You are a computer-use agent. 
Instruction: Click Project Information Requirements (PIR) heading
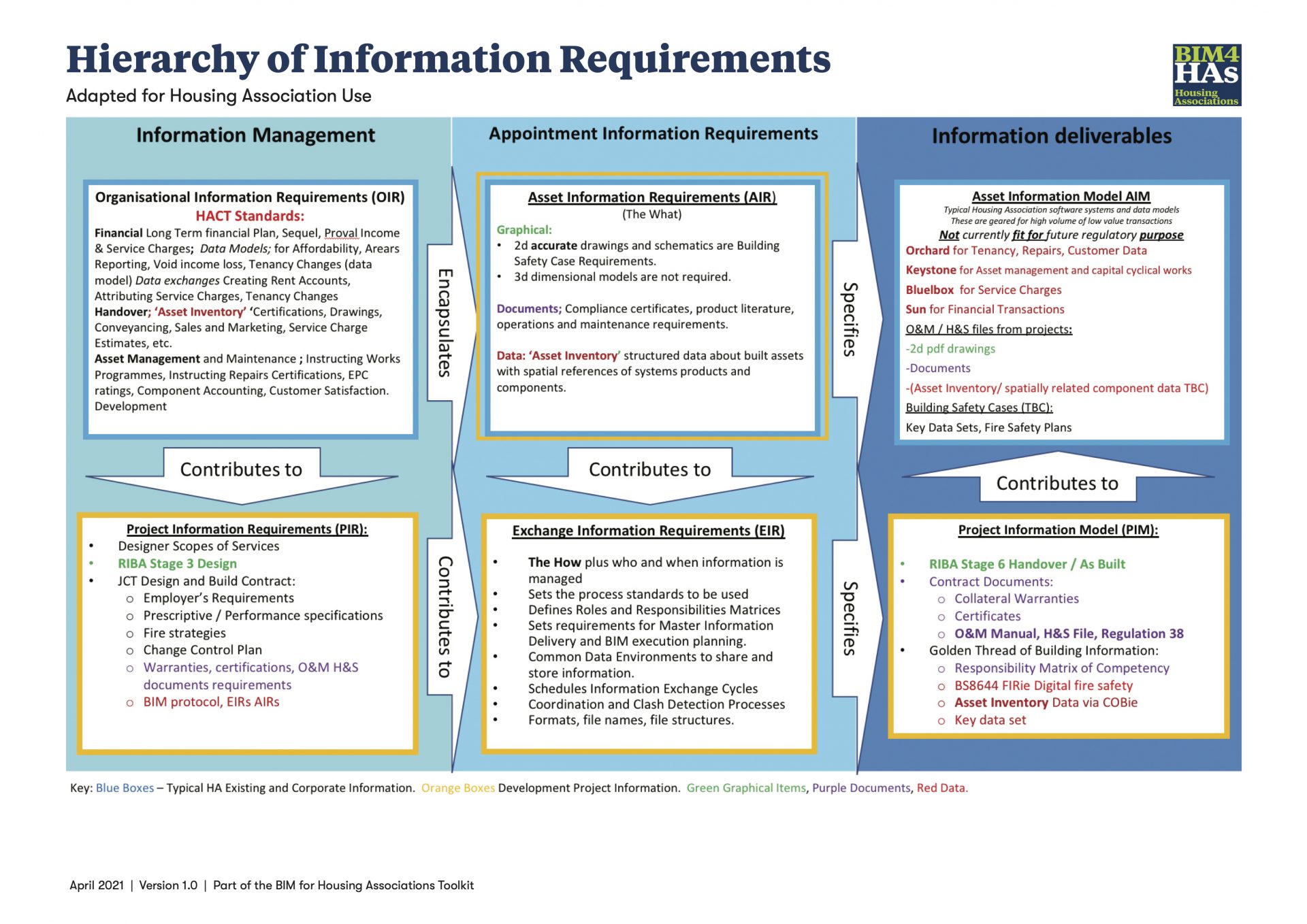pos(246,529)
